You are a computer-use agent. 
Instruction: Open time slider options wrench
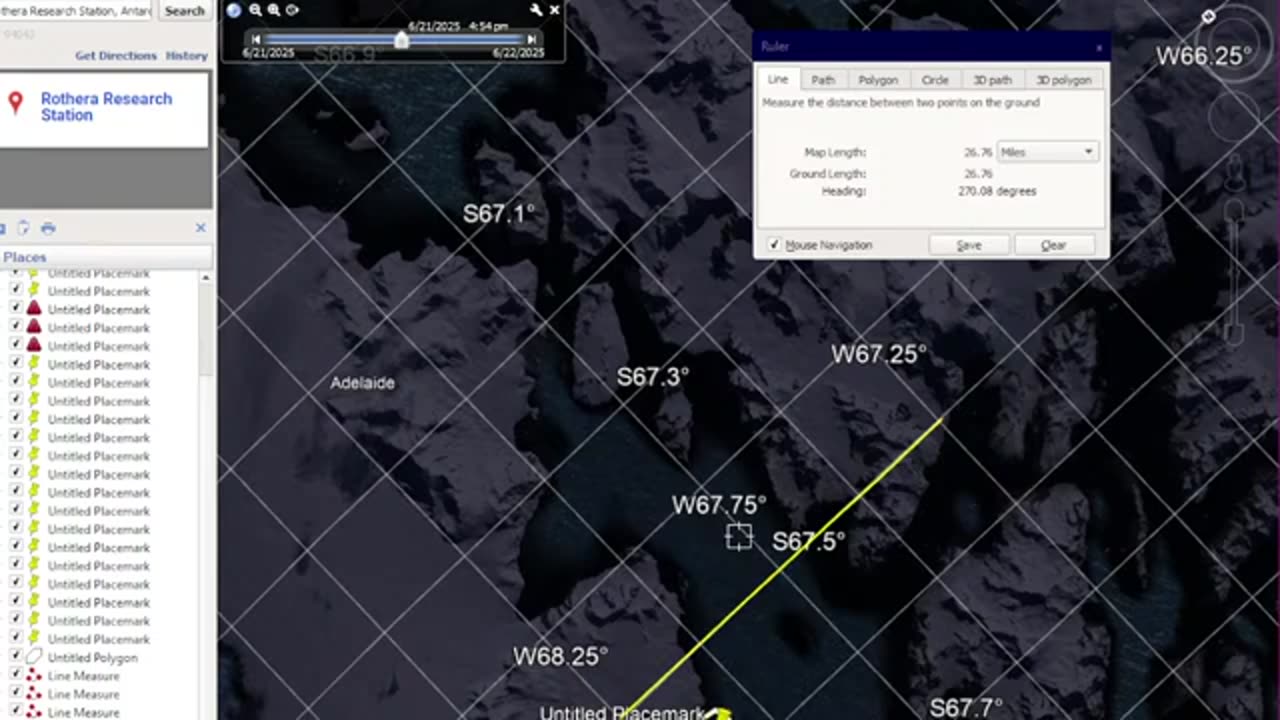pos(536,10)
